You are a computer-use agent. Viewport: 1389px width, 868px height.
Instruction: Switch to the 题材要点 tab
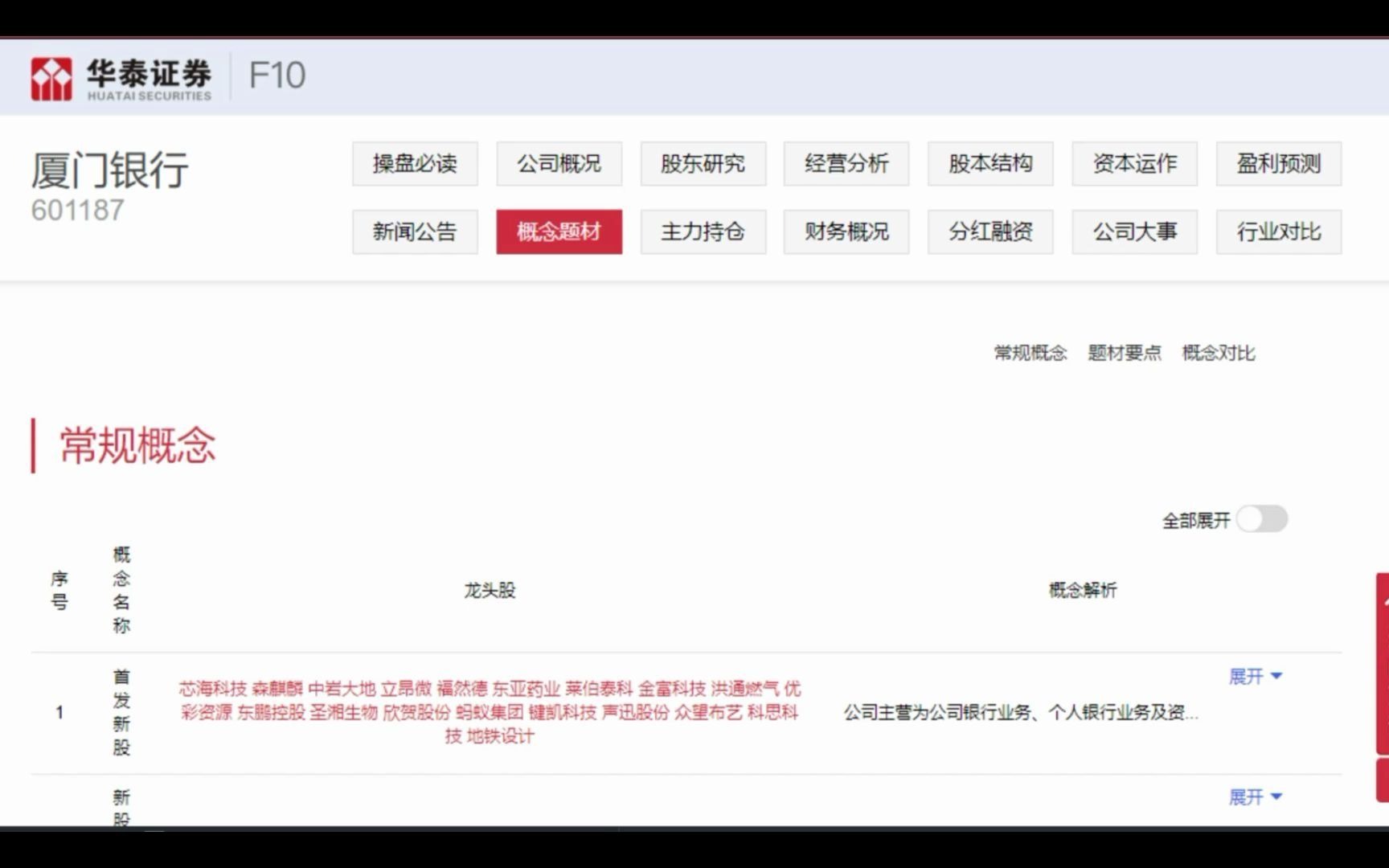coord(1124,352)
